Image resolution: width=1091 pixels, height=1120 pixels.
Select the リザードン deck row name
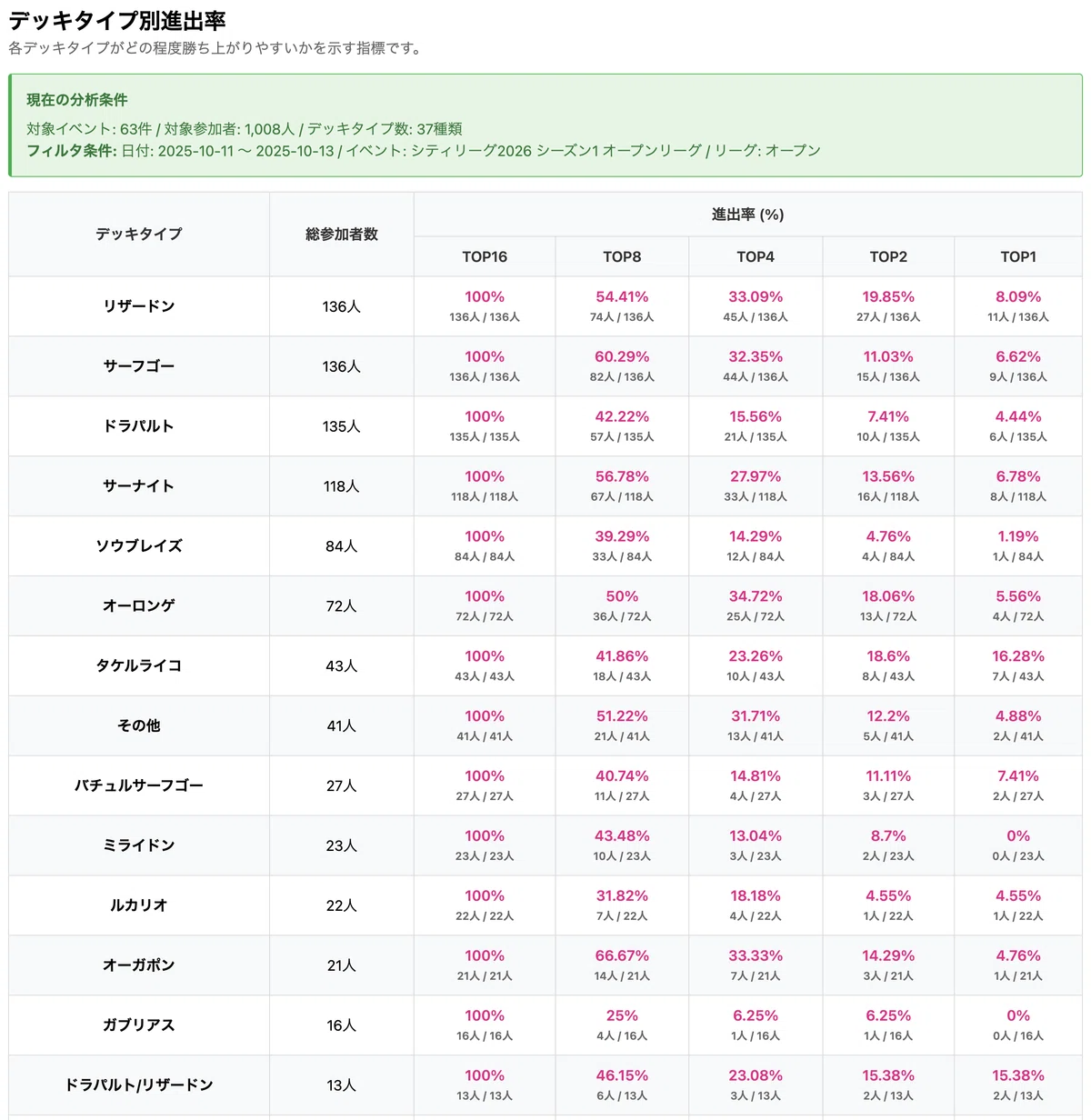coord(139,306)
